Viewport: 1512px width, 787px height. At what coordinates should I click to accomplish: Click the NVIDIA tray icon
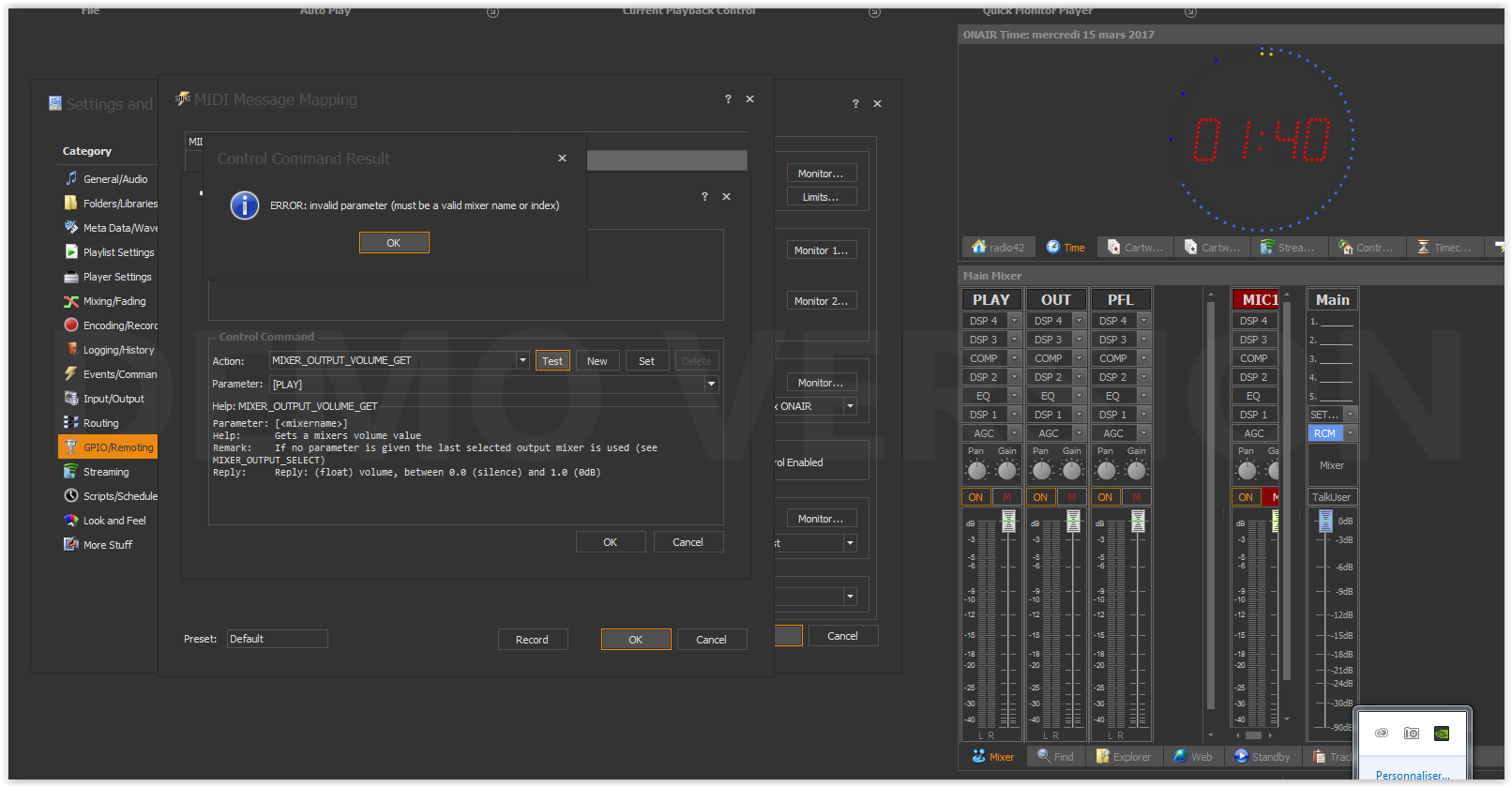click(x=1442, y=734)
